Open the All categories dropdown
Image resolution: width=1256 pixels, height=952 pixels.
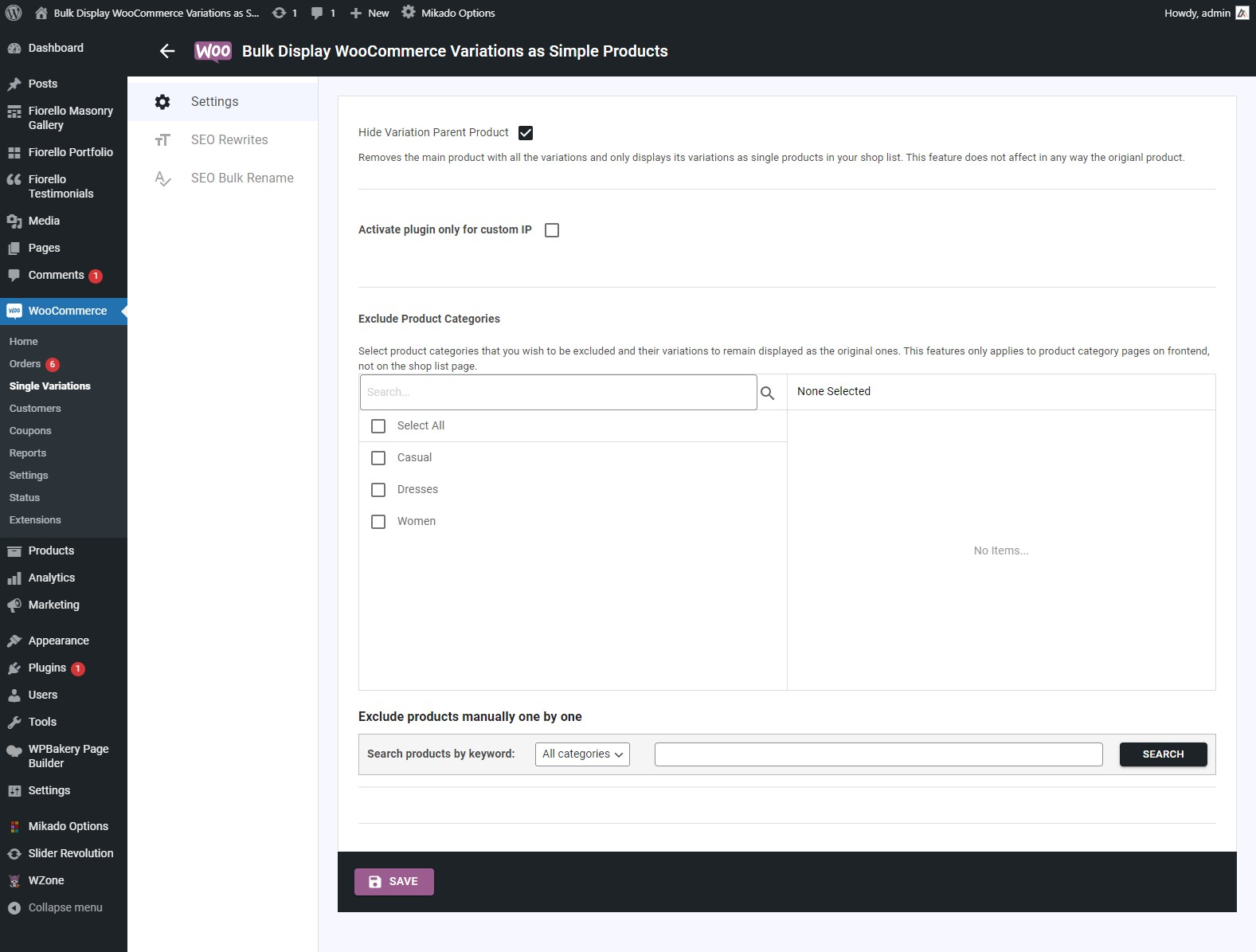(x=582, y=754)
